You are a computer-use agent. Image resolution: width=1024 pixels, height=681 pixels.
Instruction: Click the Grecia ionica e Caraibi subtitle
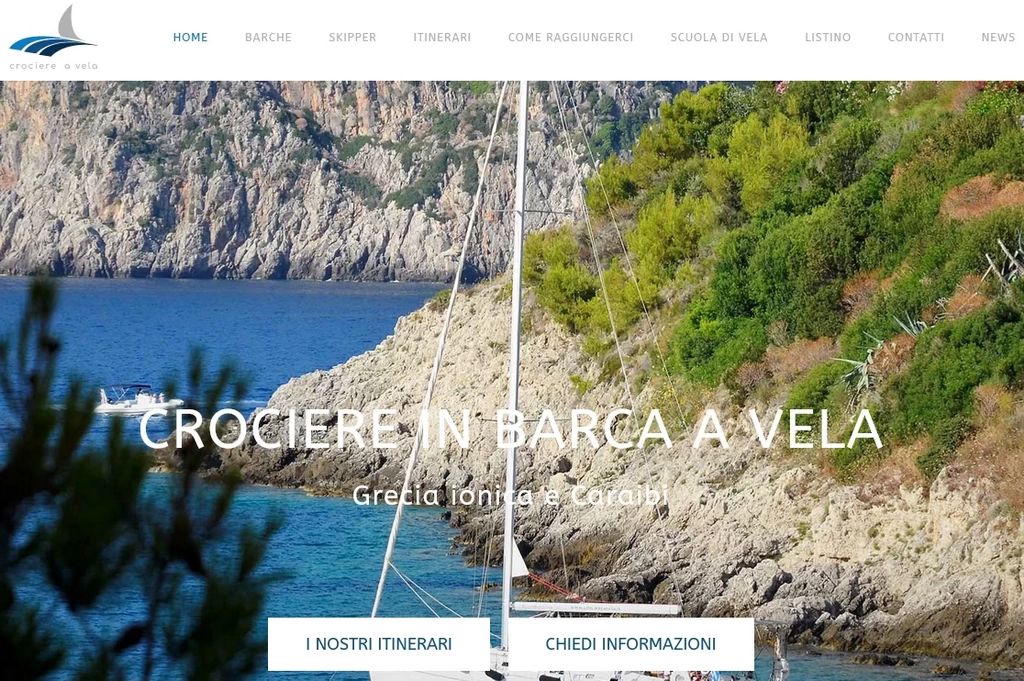tap(511, 496)
